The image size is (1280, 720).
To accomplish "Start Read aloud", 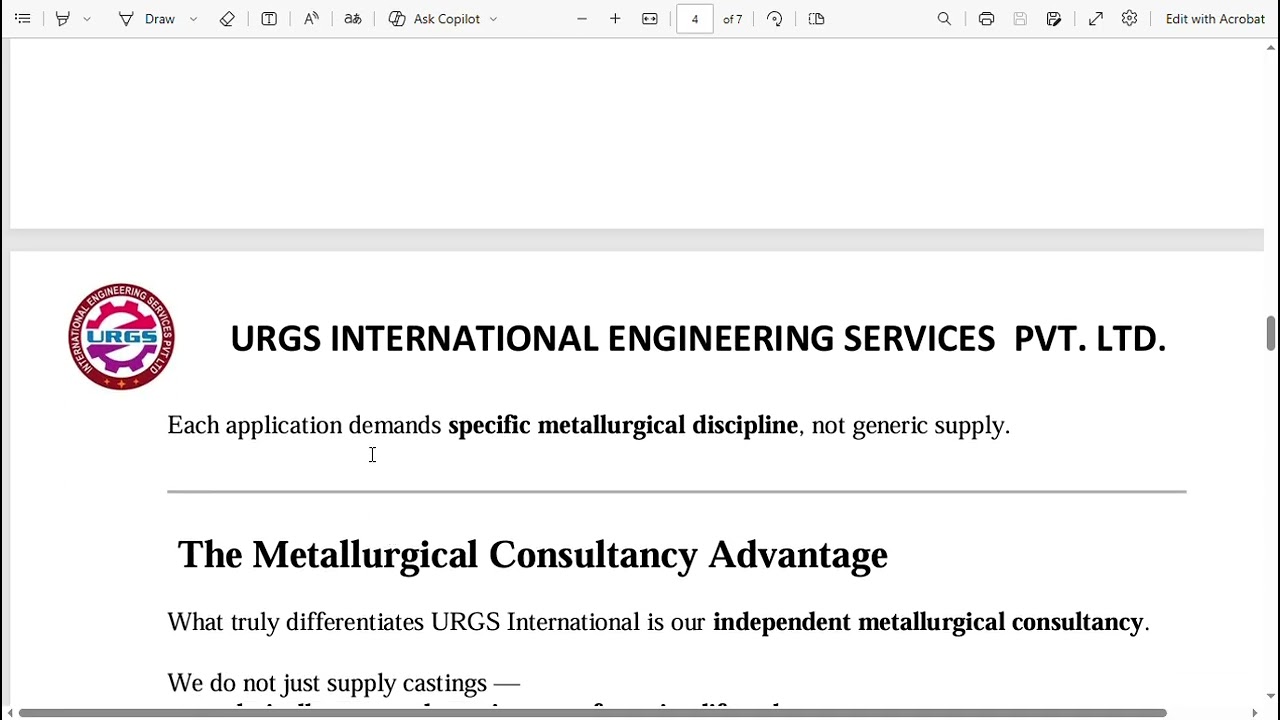I will coord(311,19).
